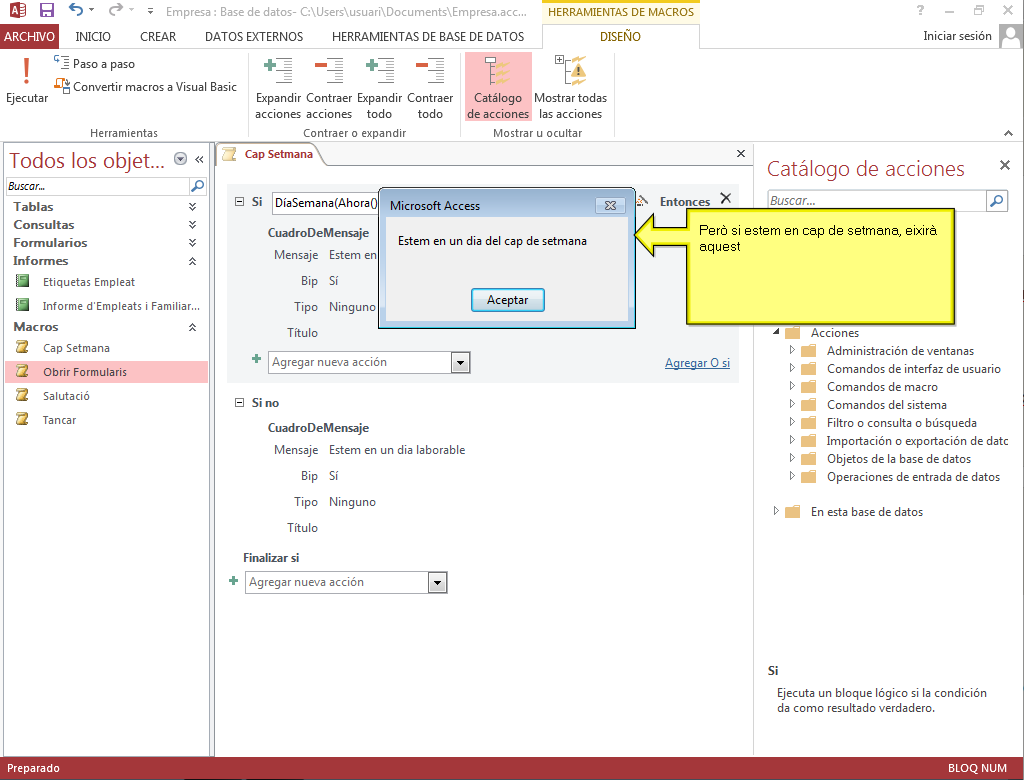The image size is (1024, 780).
Task: Click catalog search magnifier icon
Action: point(997,201)
